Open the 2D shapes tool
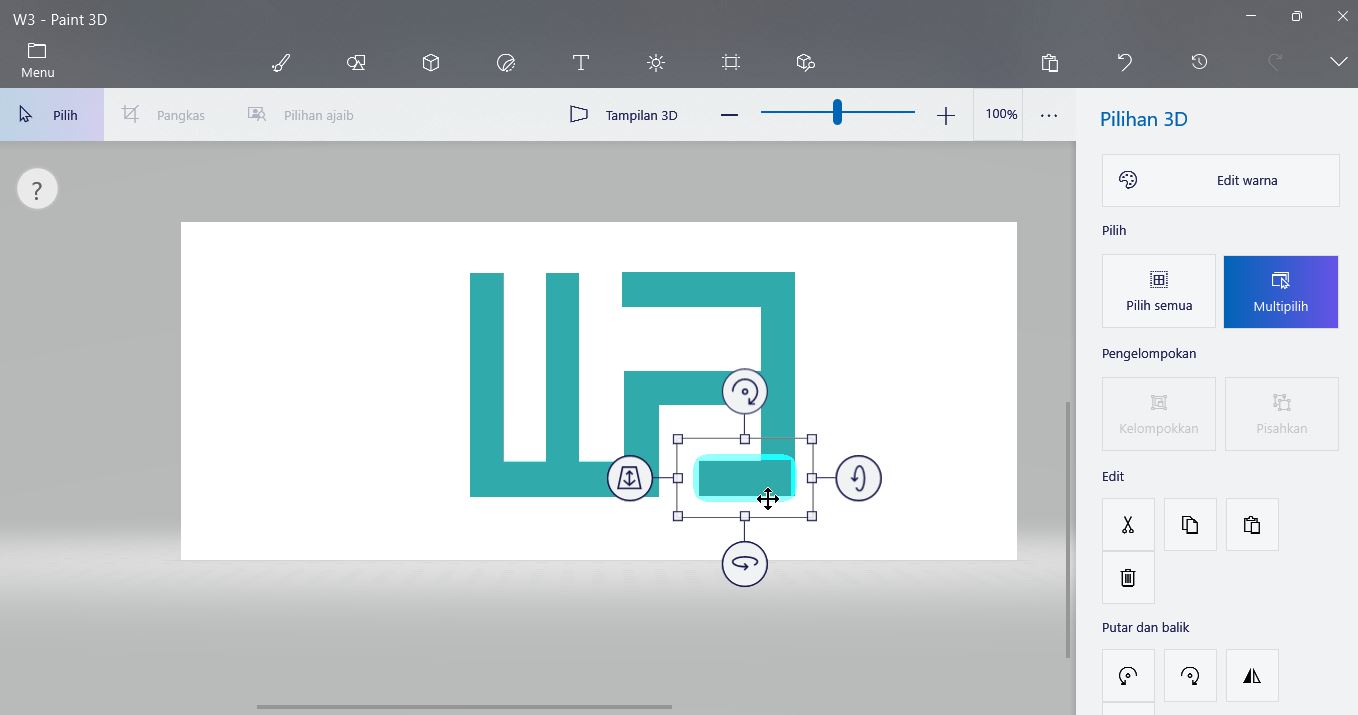 pyautogui.click(x=356, y=62)
